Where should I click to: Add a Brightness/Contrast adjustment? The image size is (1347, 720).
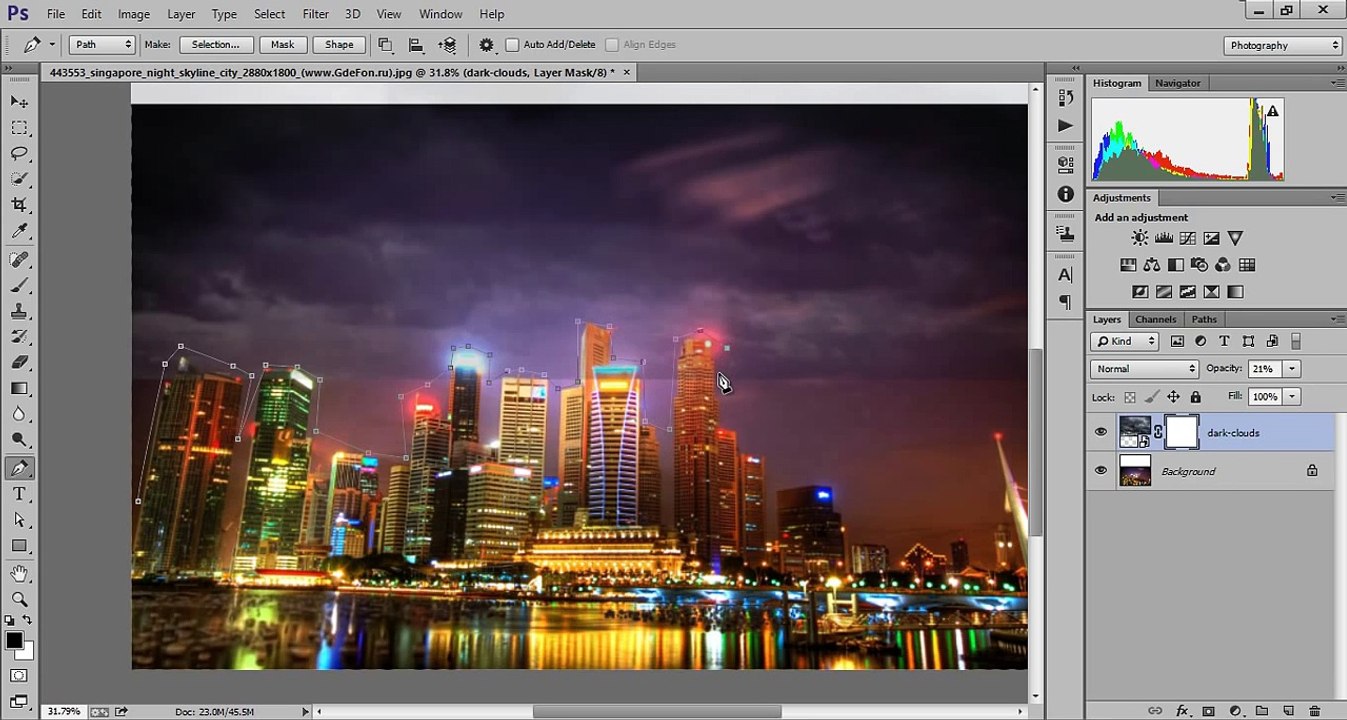click(1140, 238)
